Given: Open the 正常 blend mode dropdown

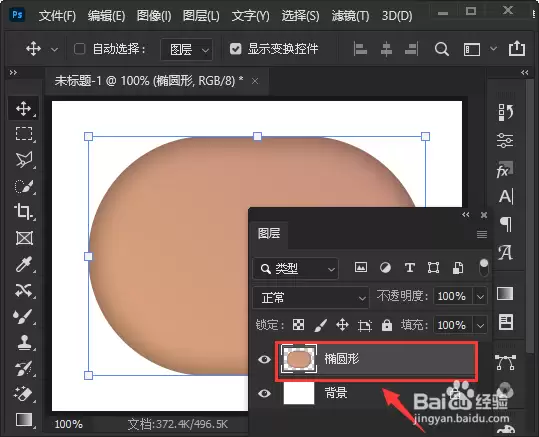Looking at the screenshot, I should [x=311, y=297].
